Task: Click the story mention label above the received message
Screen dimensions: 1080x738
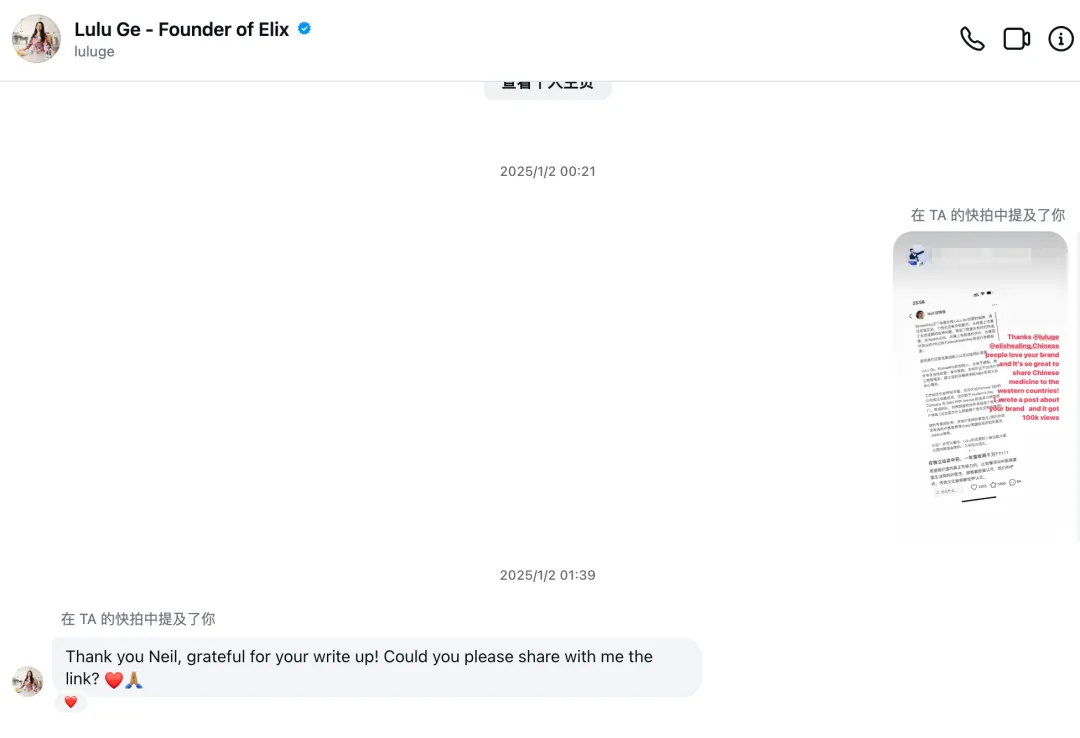Action: [138, 619]
